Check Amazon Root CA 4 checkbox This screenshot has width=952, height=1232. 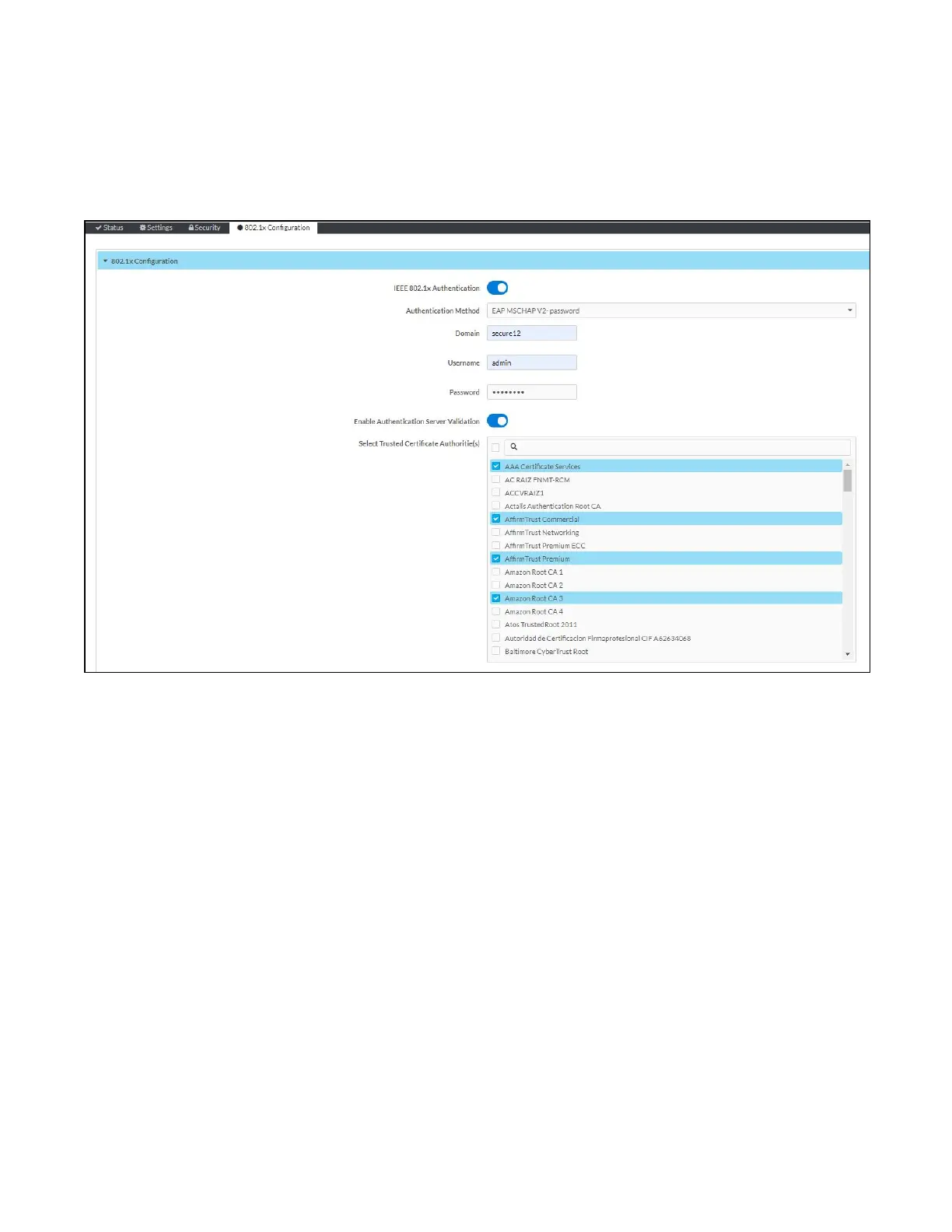[495, 611]
